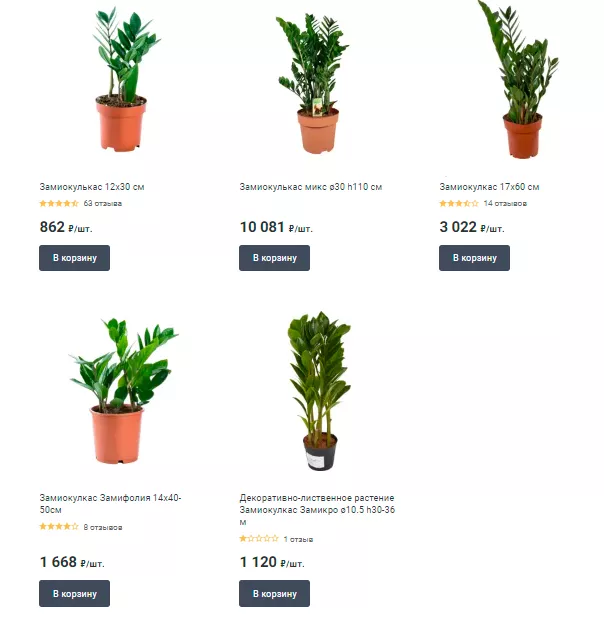View the 14 отзывов reviews link

[505, 203]
